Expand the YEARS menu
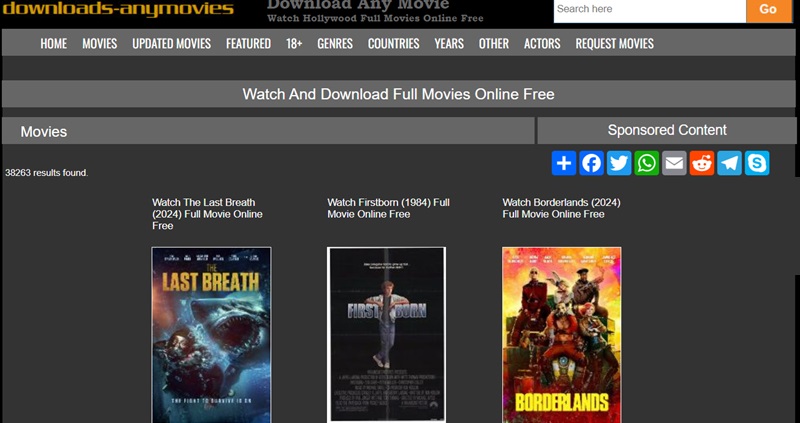 [x=449, y=43]
